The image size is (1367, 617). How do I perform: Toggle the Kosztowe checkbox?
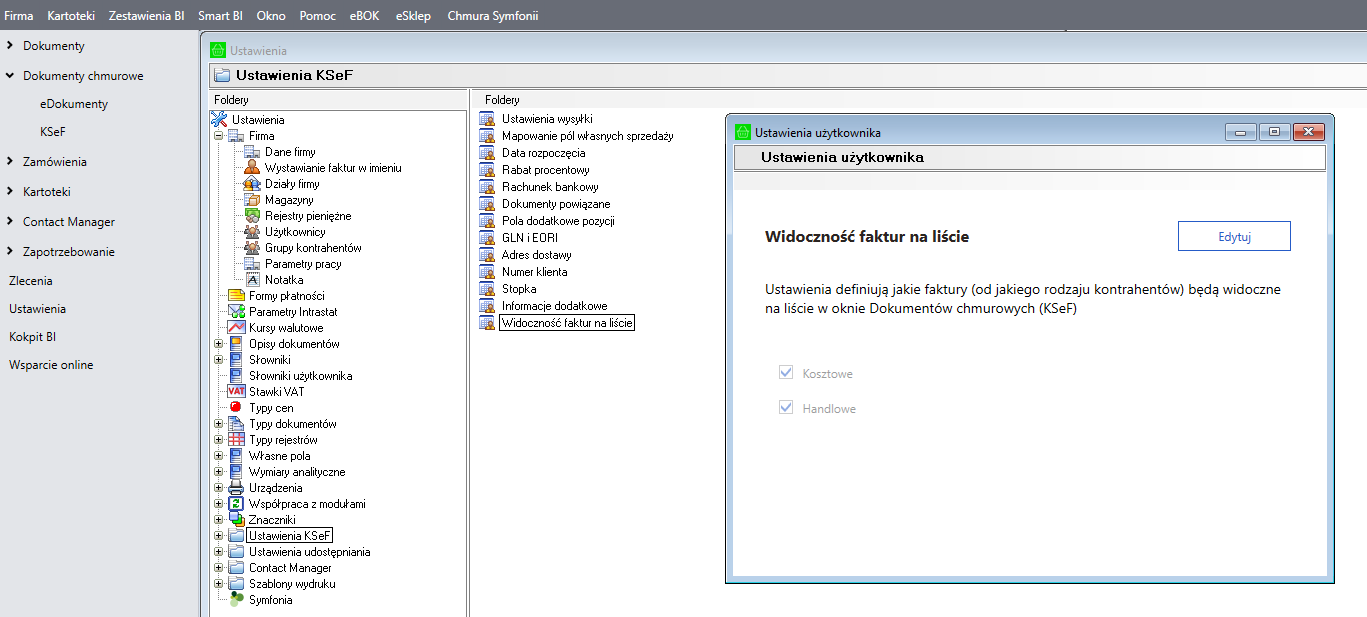pos(786,373)
